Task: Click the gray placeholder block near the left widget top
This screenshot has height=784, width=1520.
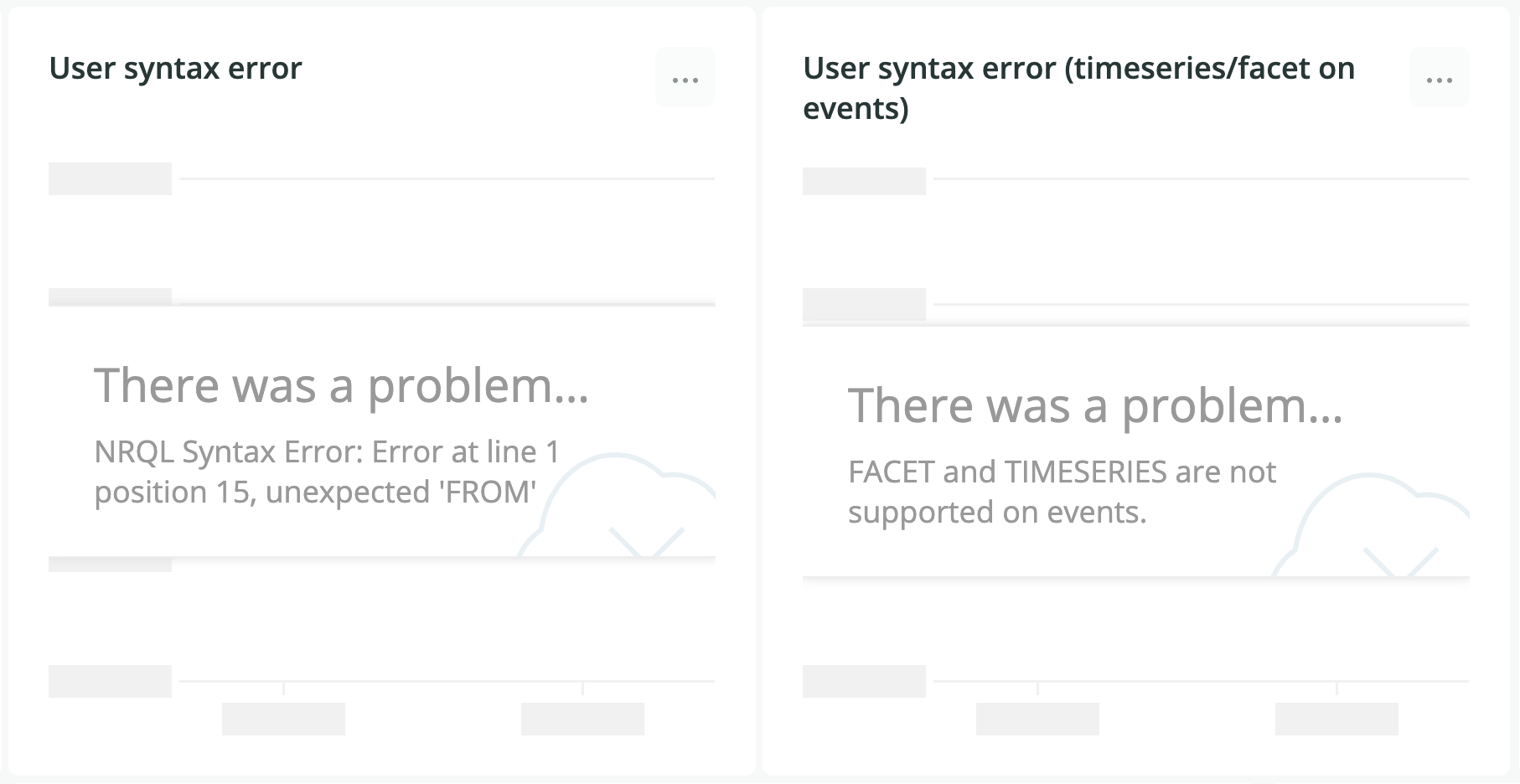Action: pyautogui.click(x=110, y=178)
